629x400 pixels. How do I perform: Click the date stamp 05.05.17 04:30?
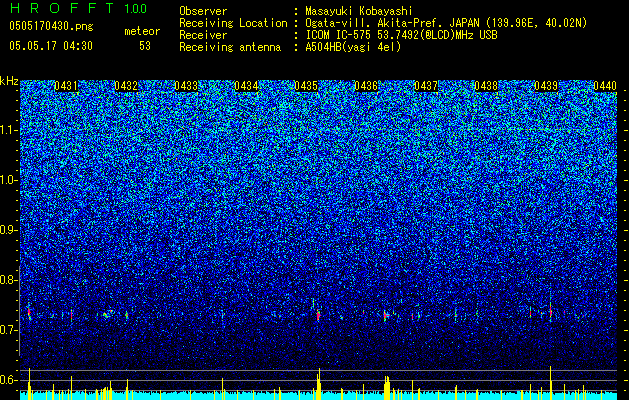[51, 46]
